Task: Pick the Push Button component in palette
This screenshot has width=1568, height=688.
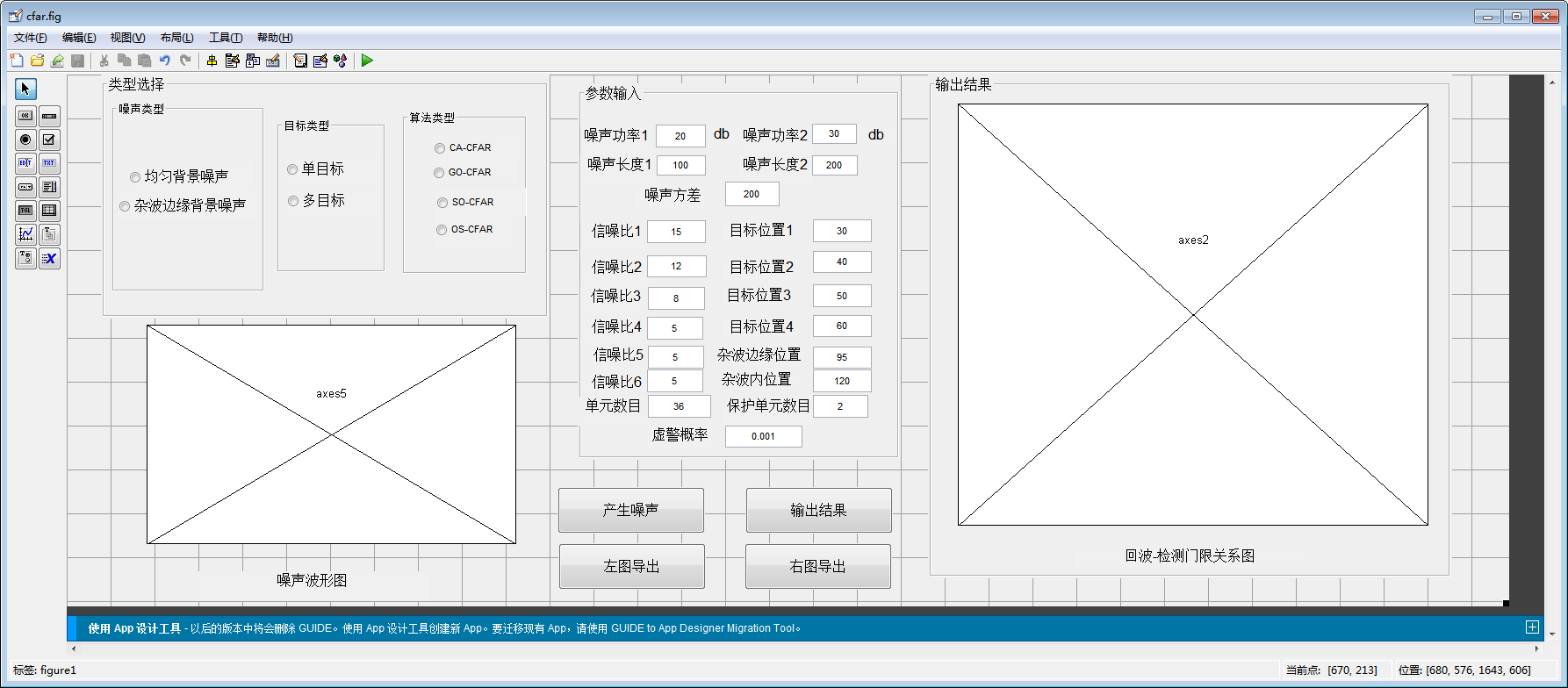Action: pos(25,116)
